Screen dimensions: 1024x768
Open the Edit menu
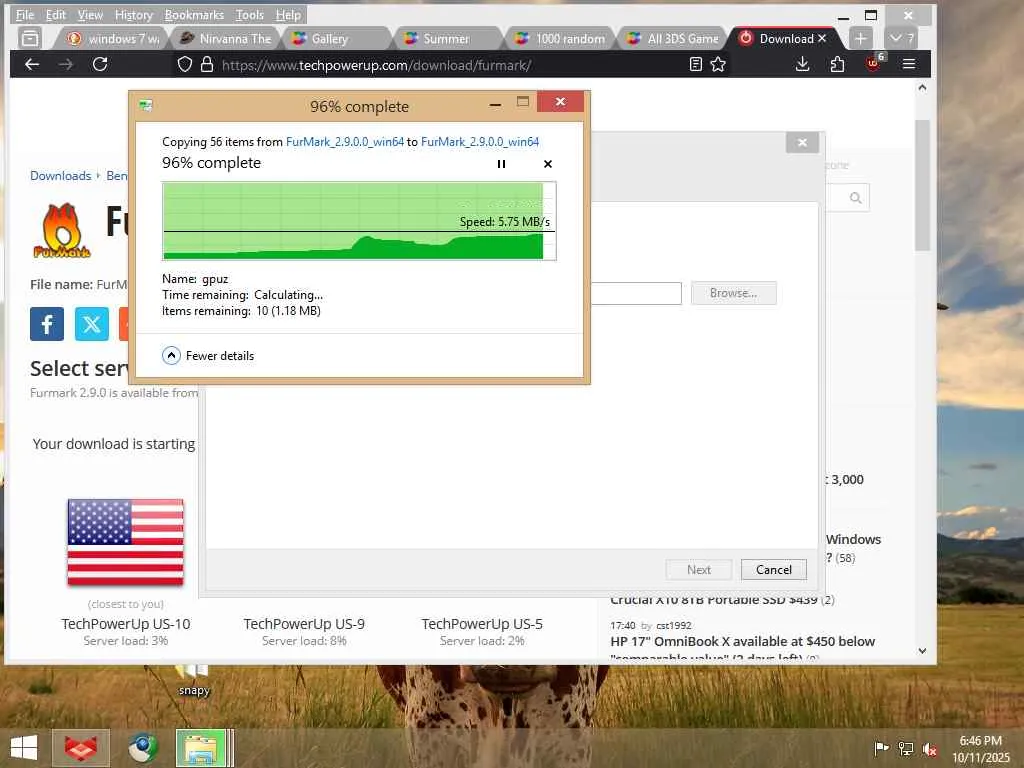tap(56, 14)
